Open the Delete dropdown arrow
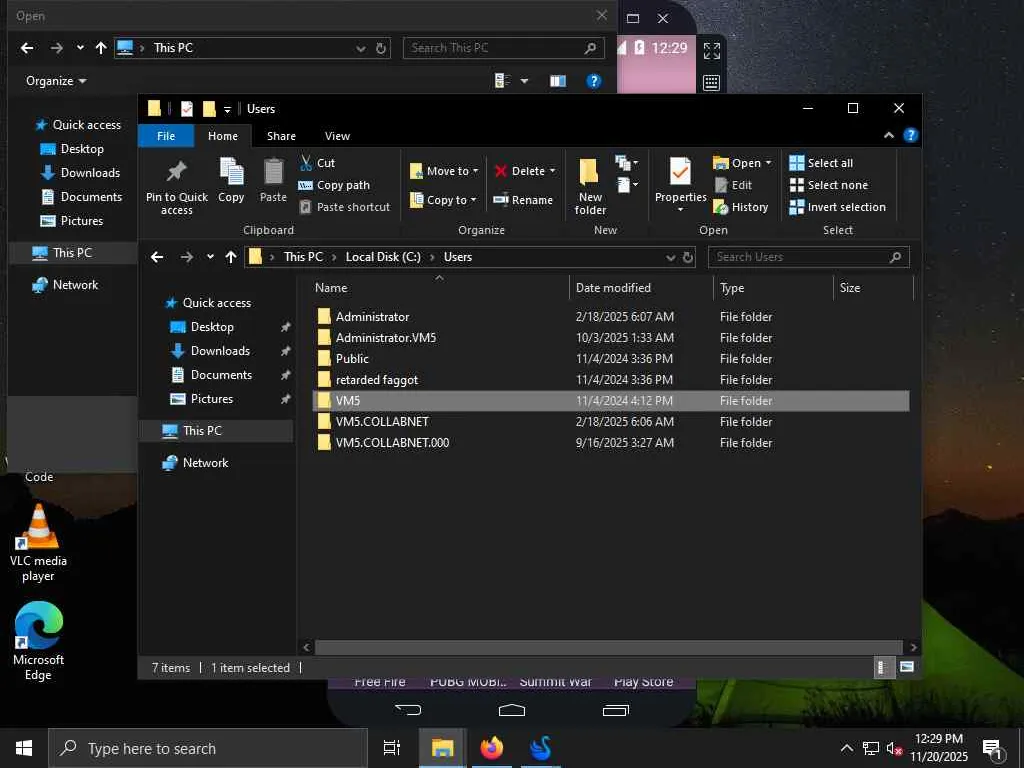Screen dimensions: 1024x768 click(x=552, y=171)
